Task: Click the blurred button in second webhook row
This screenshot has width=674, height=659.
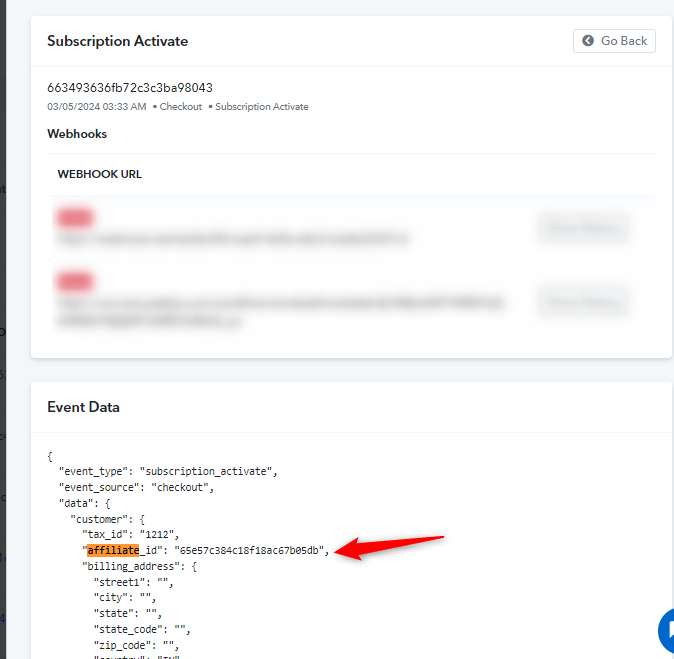Action: tap(582, 302)
